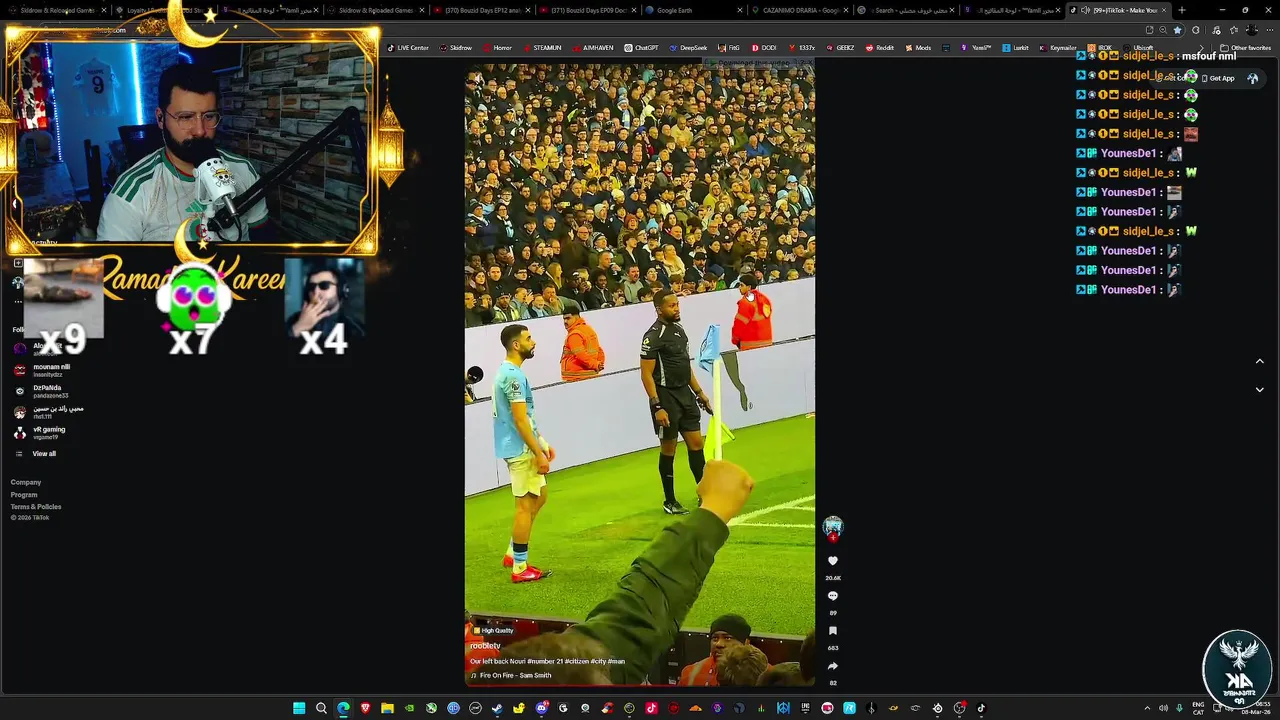Like the TikTok video with heart icon
This screenshot has height=720, width=1280.
pyautogui.click(x=833, y=561)
